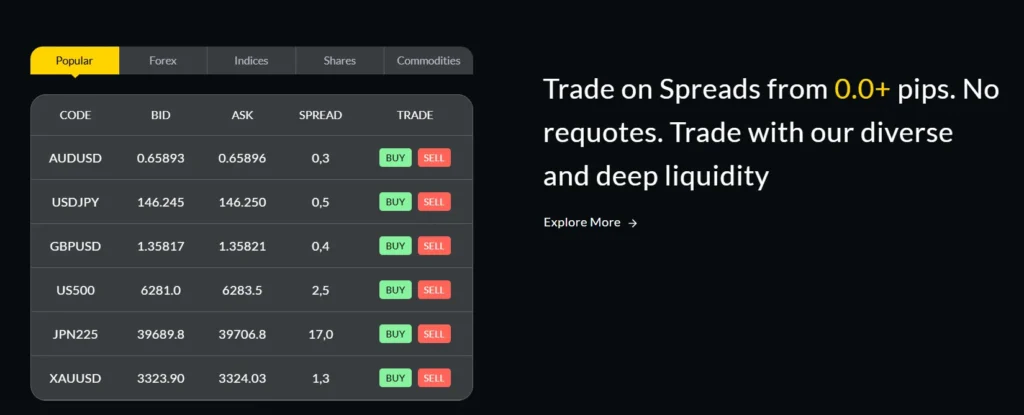Hit BUY for US500

[395, 290]
